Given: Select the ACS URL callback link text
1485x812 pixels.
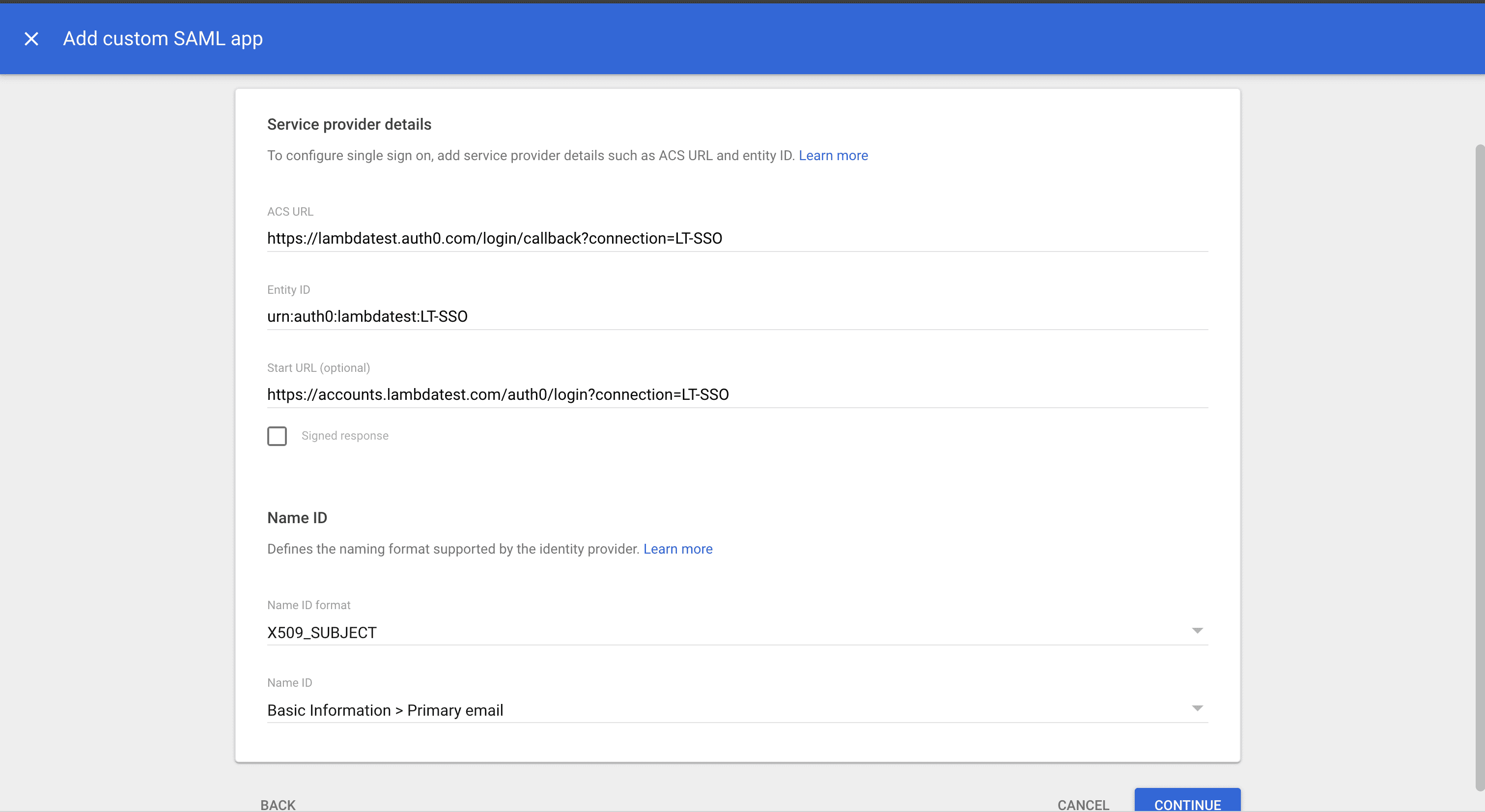Looking at the screenshot, I should click(x=495, y=238).
